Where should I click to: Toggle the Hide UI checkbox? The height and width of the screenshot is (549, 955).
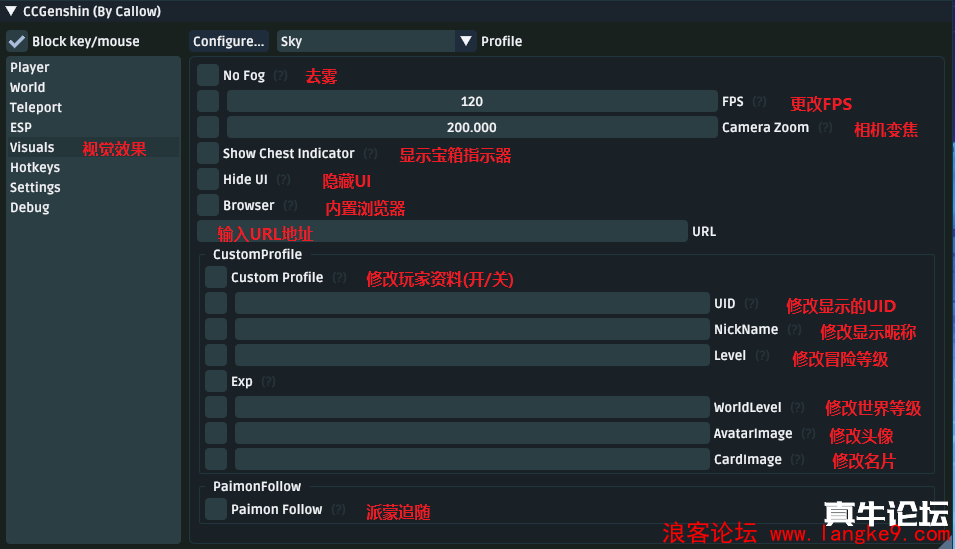[x=208, y=179]
